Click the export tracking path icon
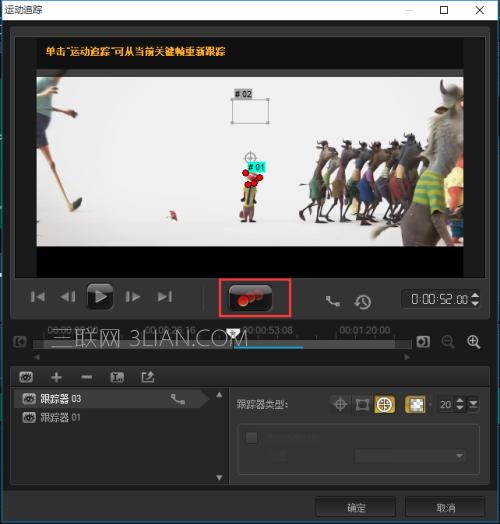This screenshot has width=500, height=524. pos(147,377)
